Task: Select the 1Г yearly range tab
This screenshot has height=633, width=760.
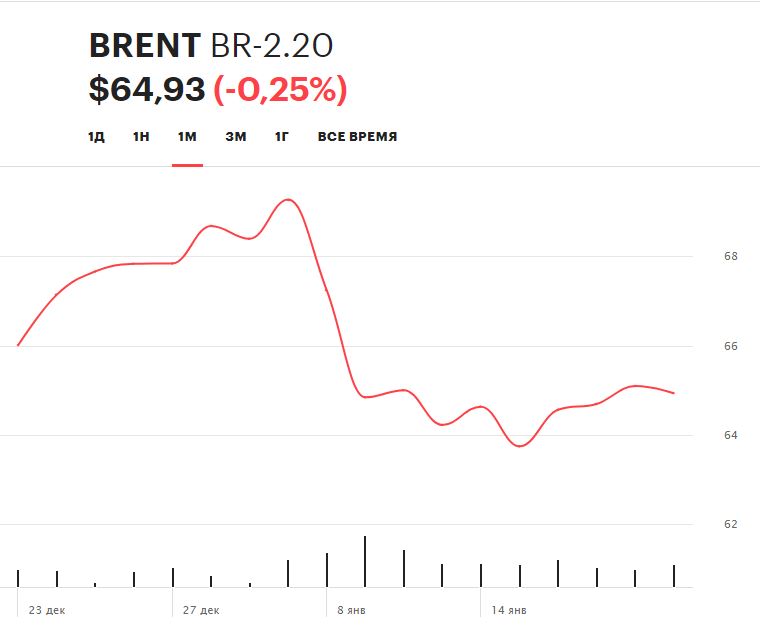Action: (x=282, y=137)
